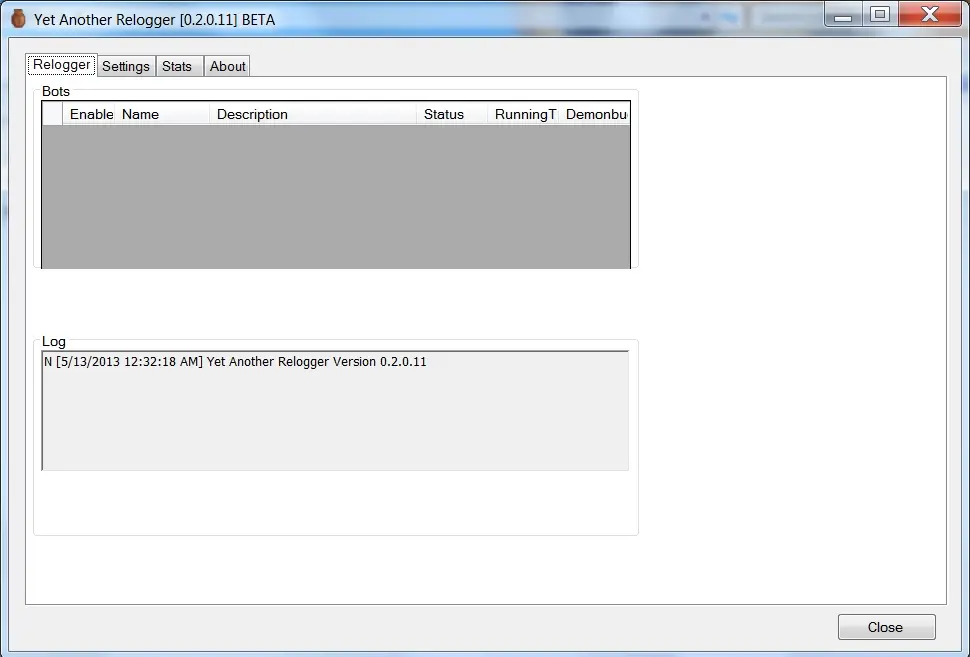Click the Description column header
The width and height of the screenshot is (970, 657).
[x=313, y=114]
